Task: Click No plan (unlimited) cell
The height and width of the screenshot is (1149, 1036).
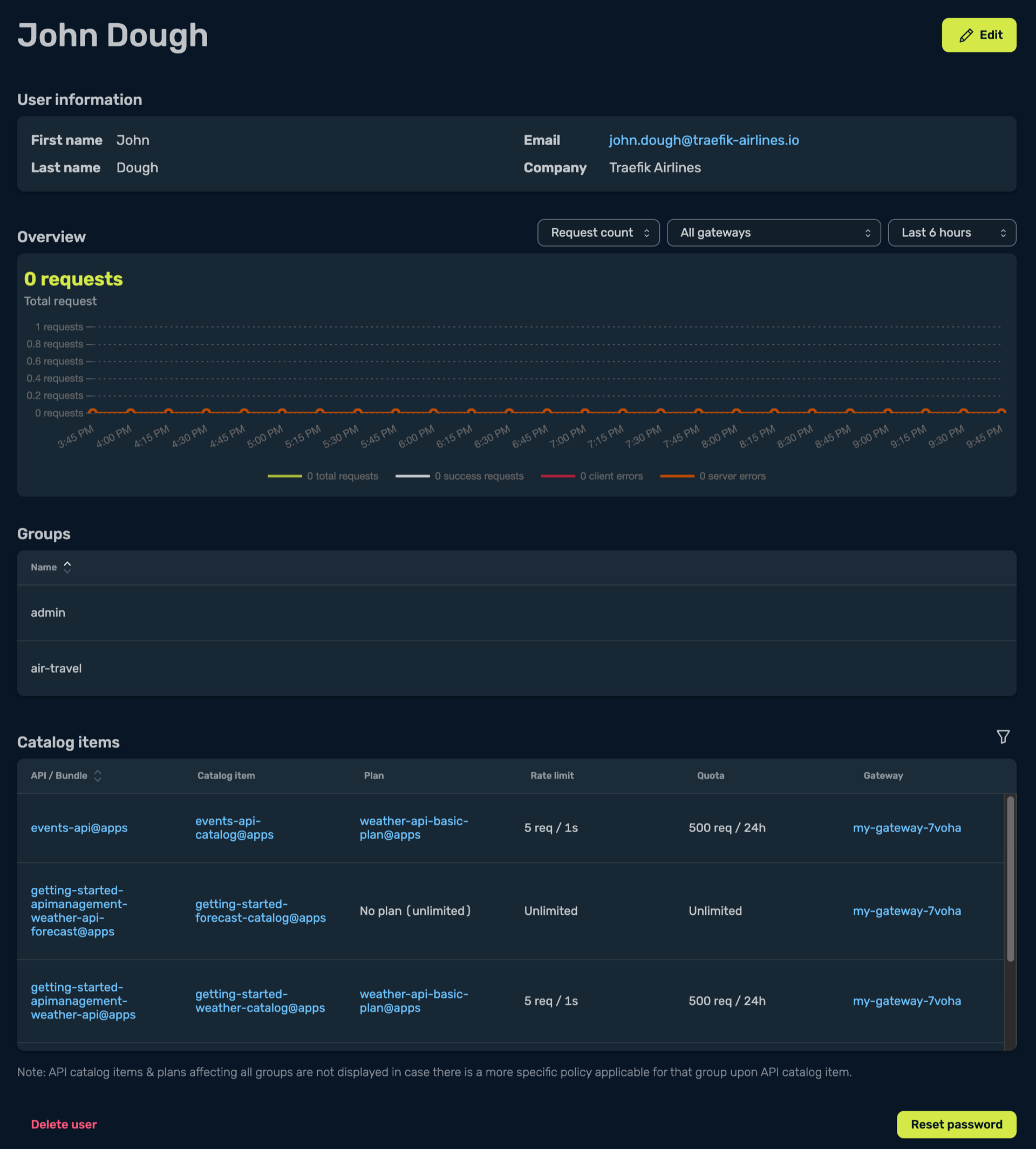Action: click(x=415, y=911)
